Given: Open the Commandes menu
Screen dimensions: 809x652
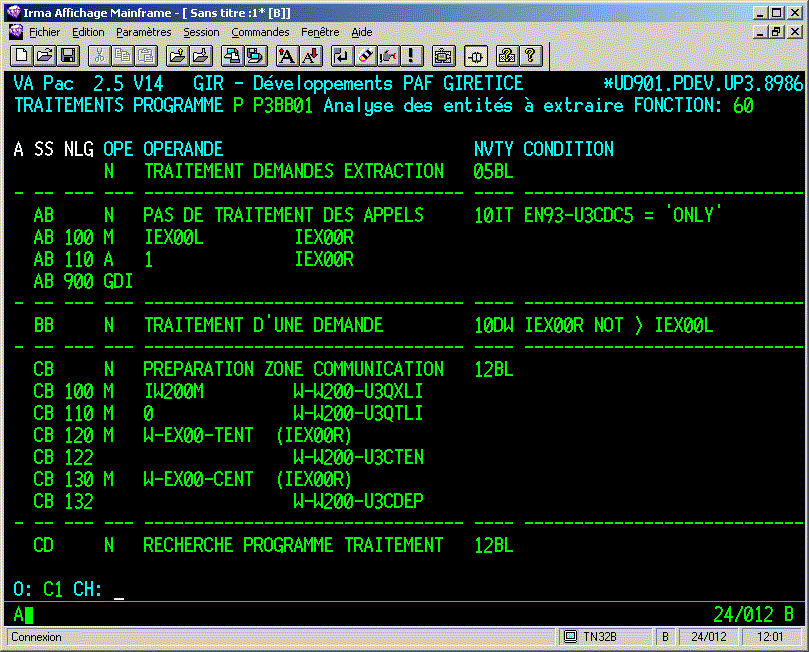Looking at the screenshot, I should point(260,32).
